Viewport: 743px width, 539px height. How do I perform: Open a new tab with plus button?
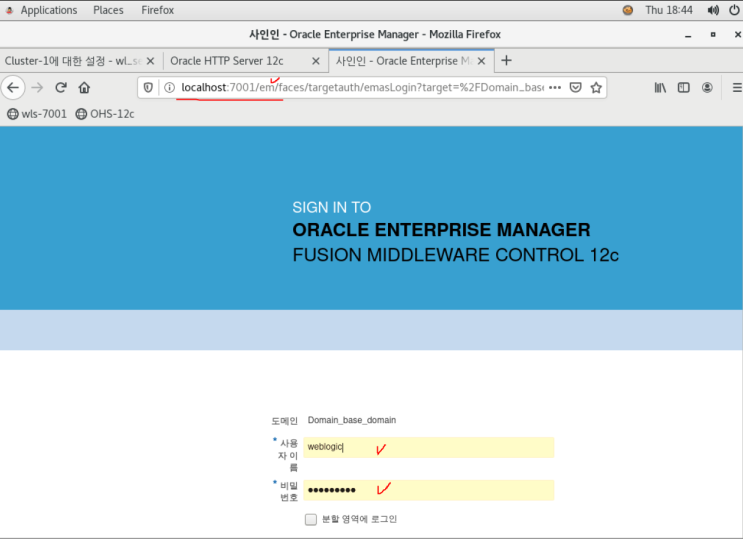[506, 61]
